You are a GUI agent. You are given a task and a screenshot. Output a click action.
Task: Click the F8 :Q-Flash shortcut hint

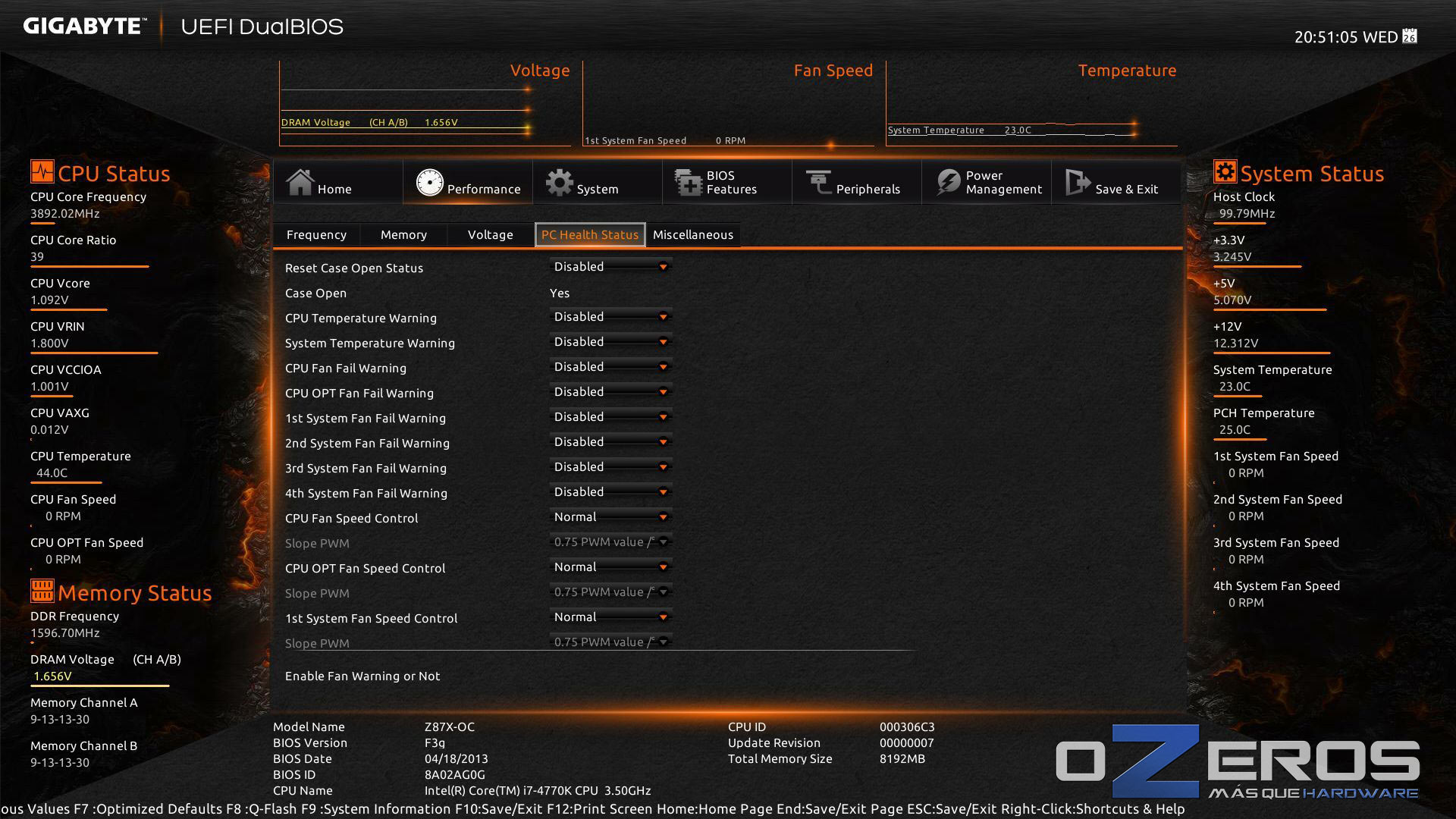[x=261, y=809]
